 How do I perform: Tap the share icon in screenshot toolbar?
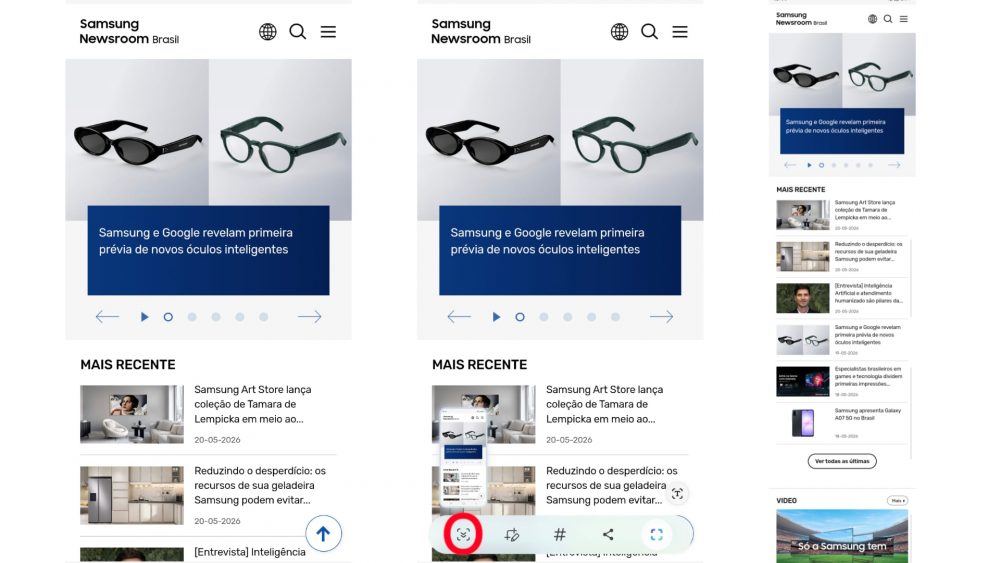pos(608,534)
